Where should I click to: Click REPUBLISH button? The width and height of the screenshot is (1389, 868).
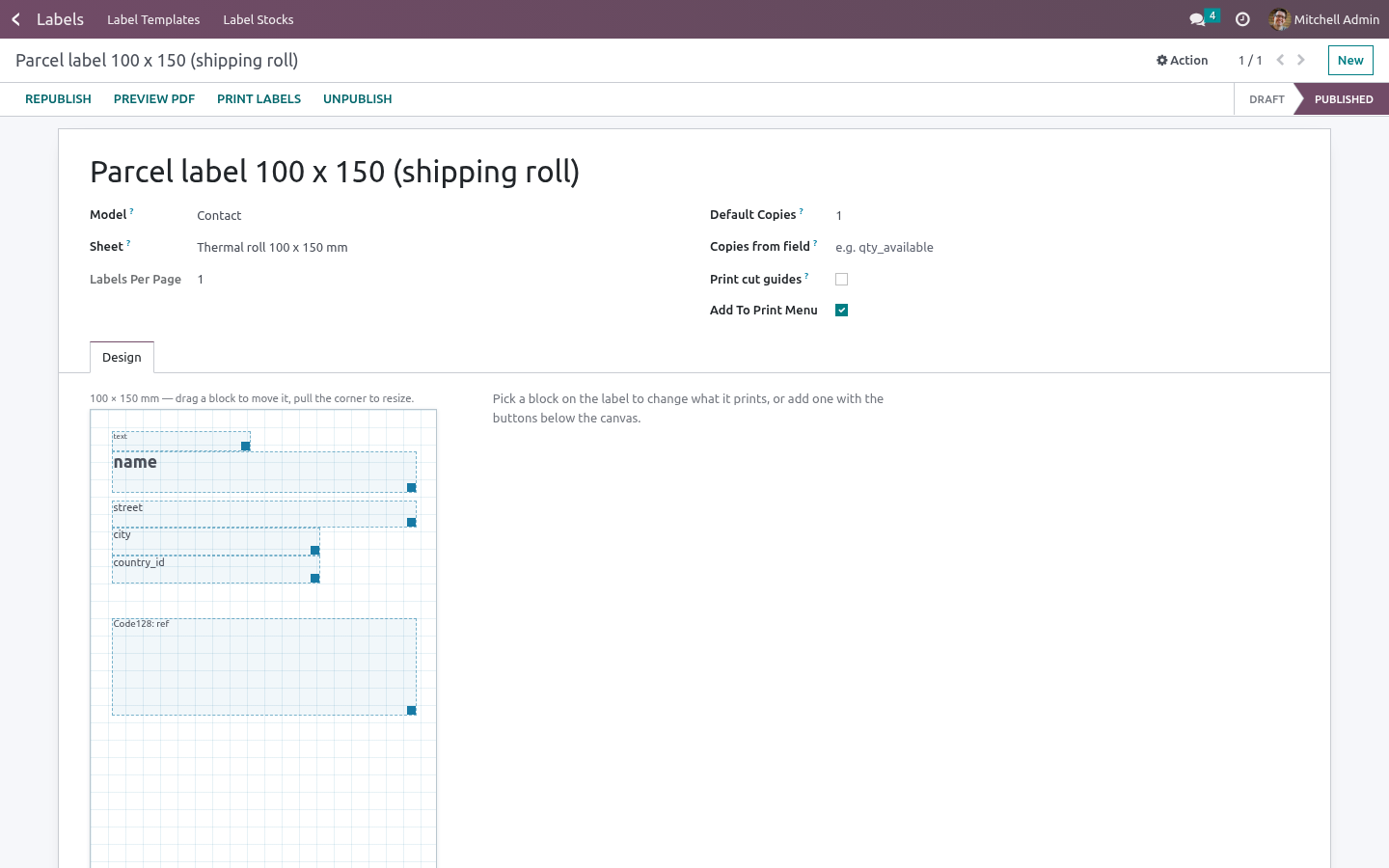(58, 99)
